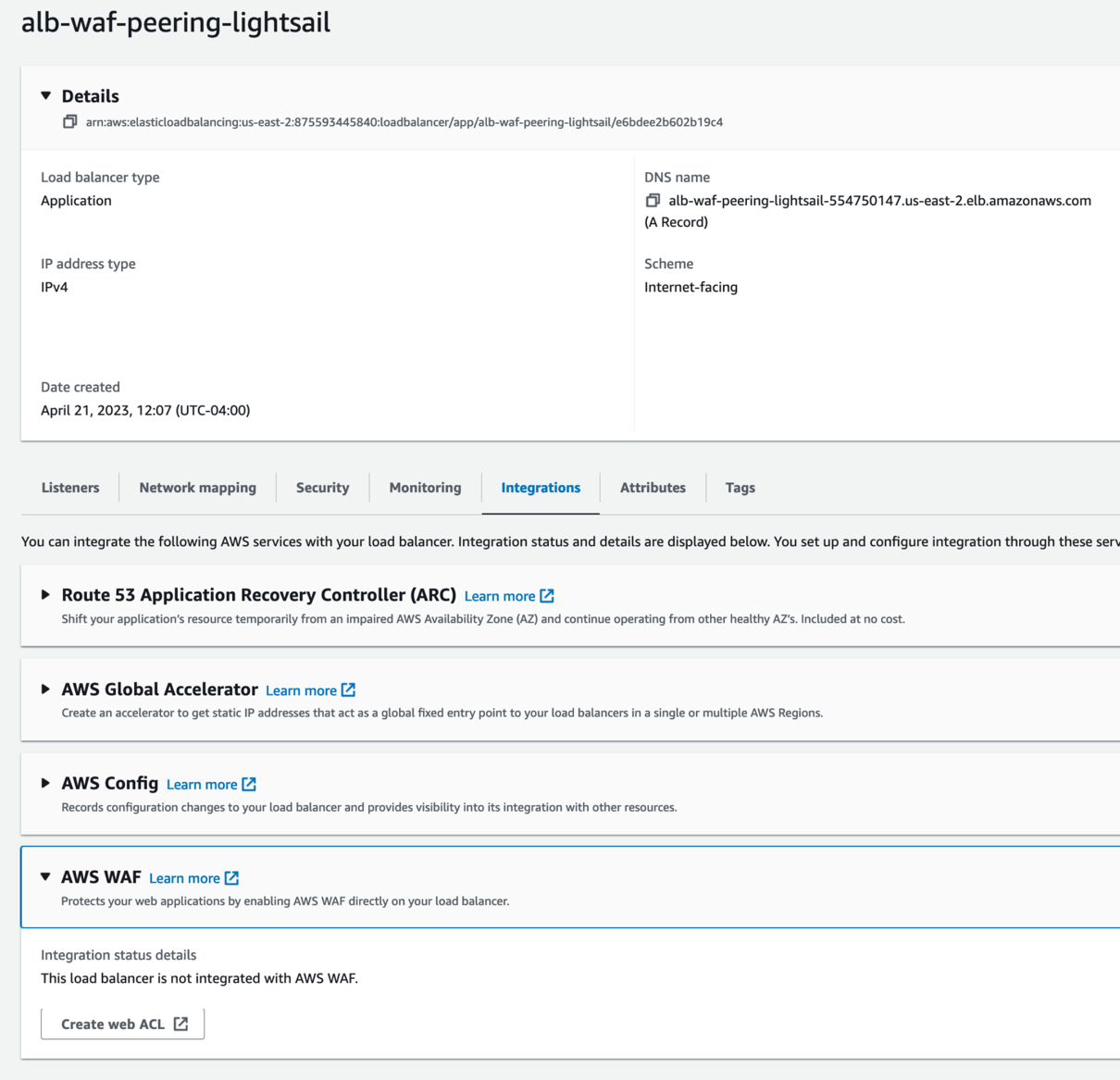Expand the AWS Global Accelerator section
The height and width of the screenshot is (1080, 1120).
[45, 689]
